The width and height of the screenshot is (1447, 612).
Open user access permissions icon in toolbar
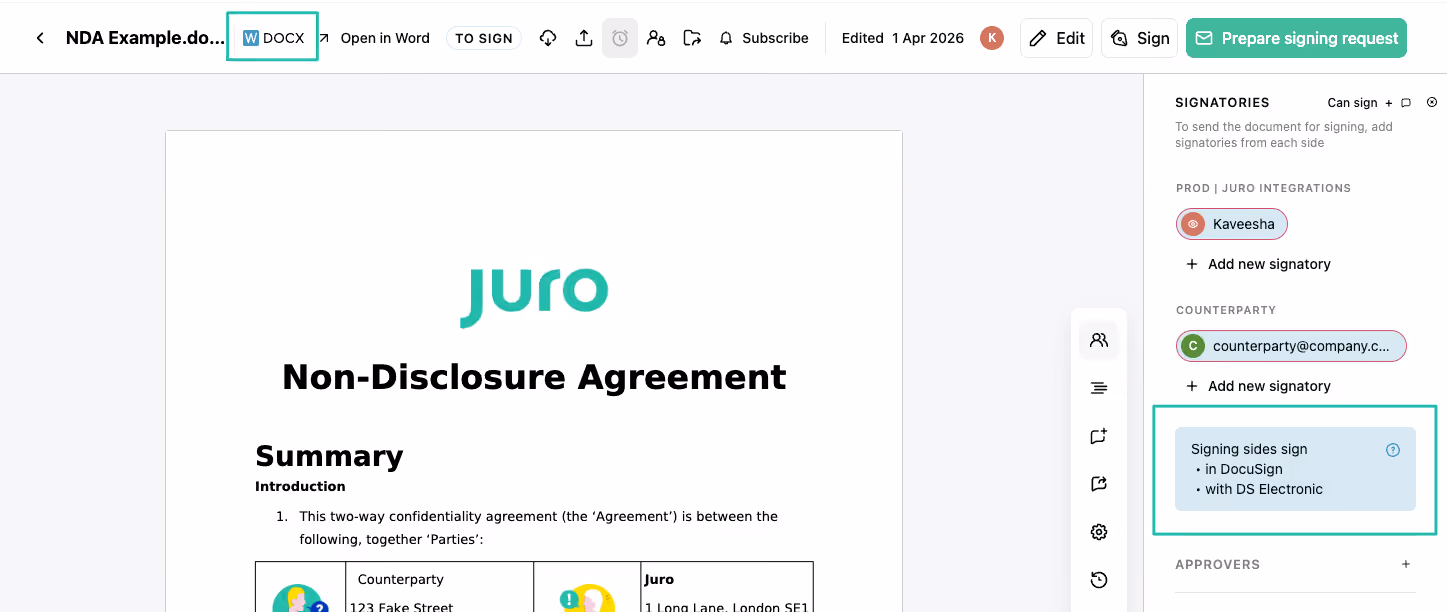656,38
